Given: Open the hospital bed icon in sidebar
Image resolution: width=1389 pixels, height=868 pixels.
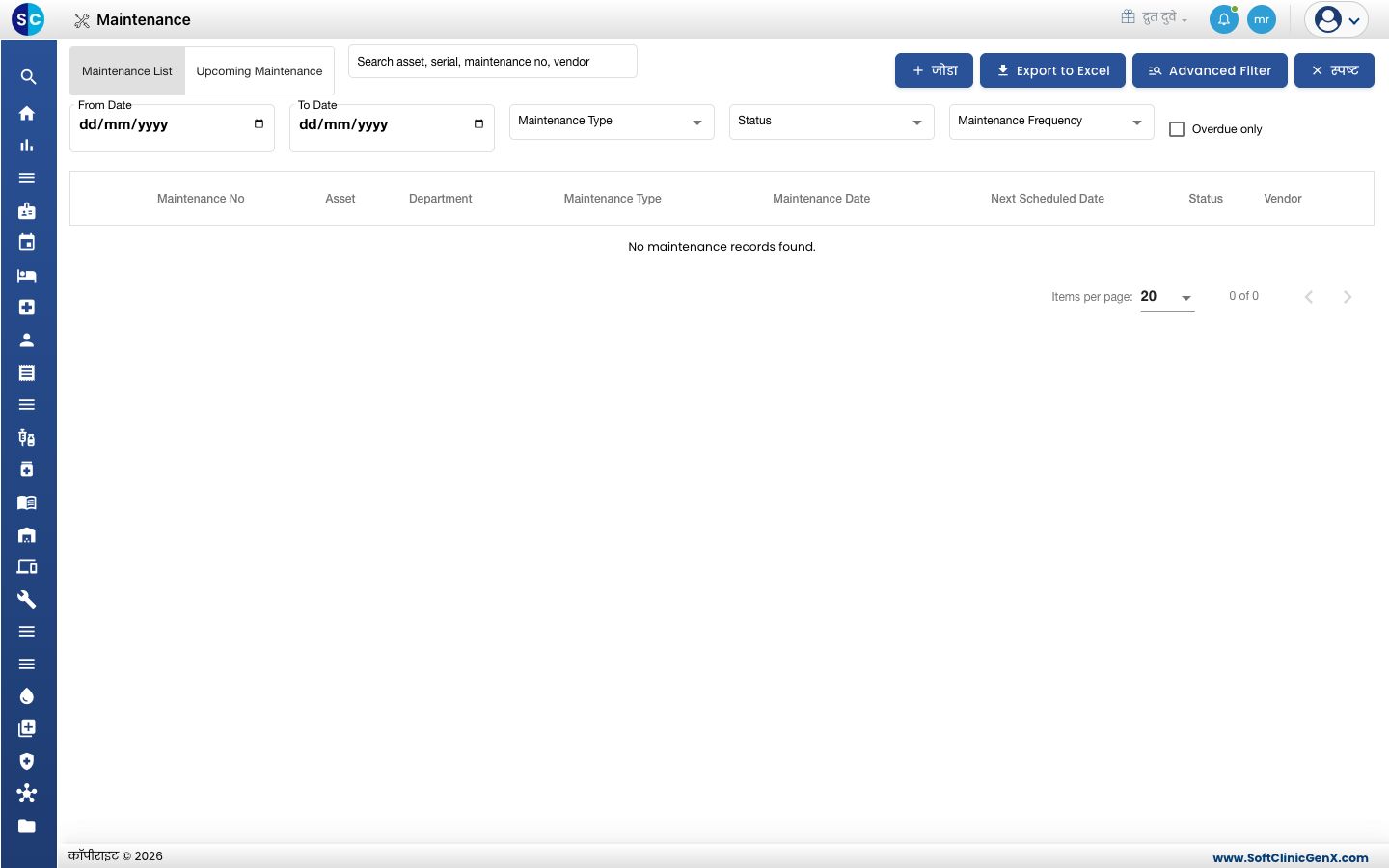Looking at the screenshot, I should (x=27, y=275).
